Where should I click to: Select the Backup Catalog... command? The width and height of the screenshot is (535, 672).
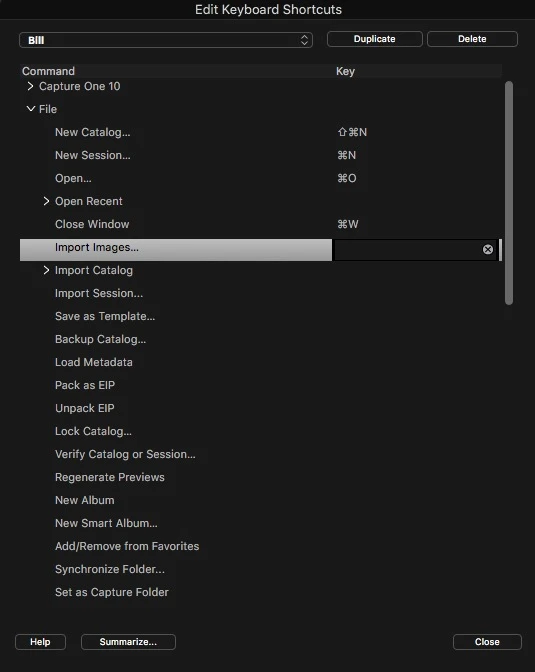[100, 339]
